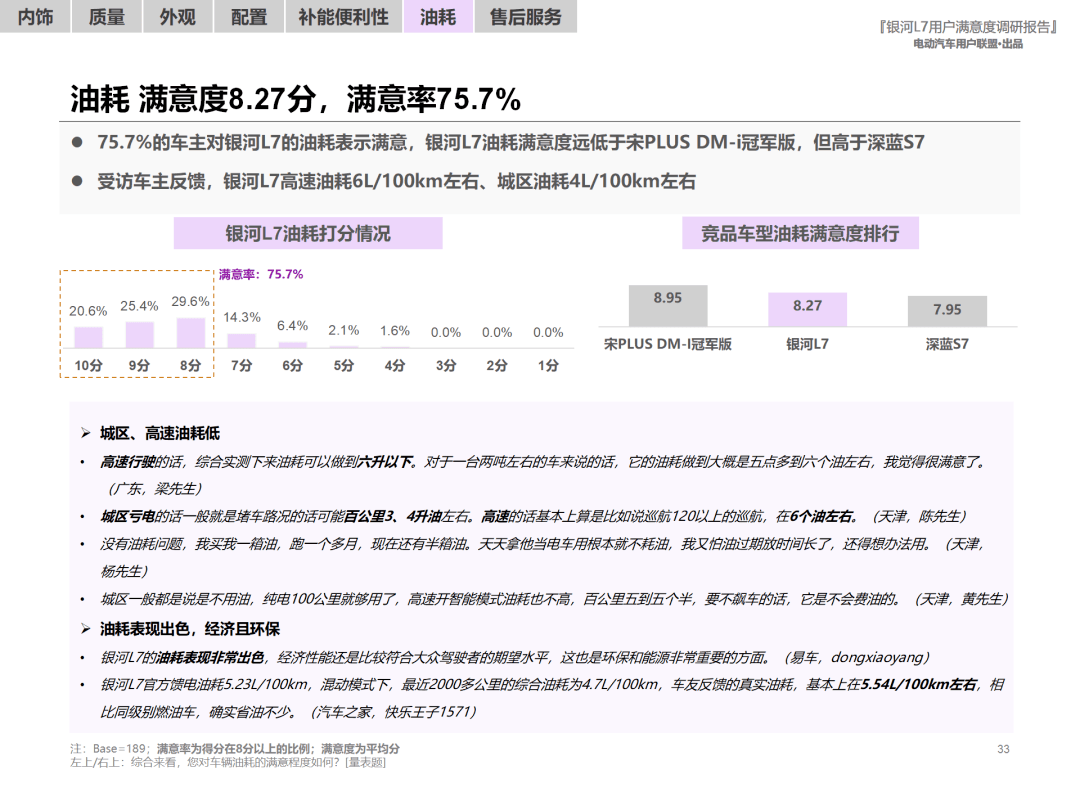The height and width of the screenshot is (810, 1080).
Task: Click the 7分 bar in the score chart
Action: 242,341
